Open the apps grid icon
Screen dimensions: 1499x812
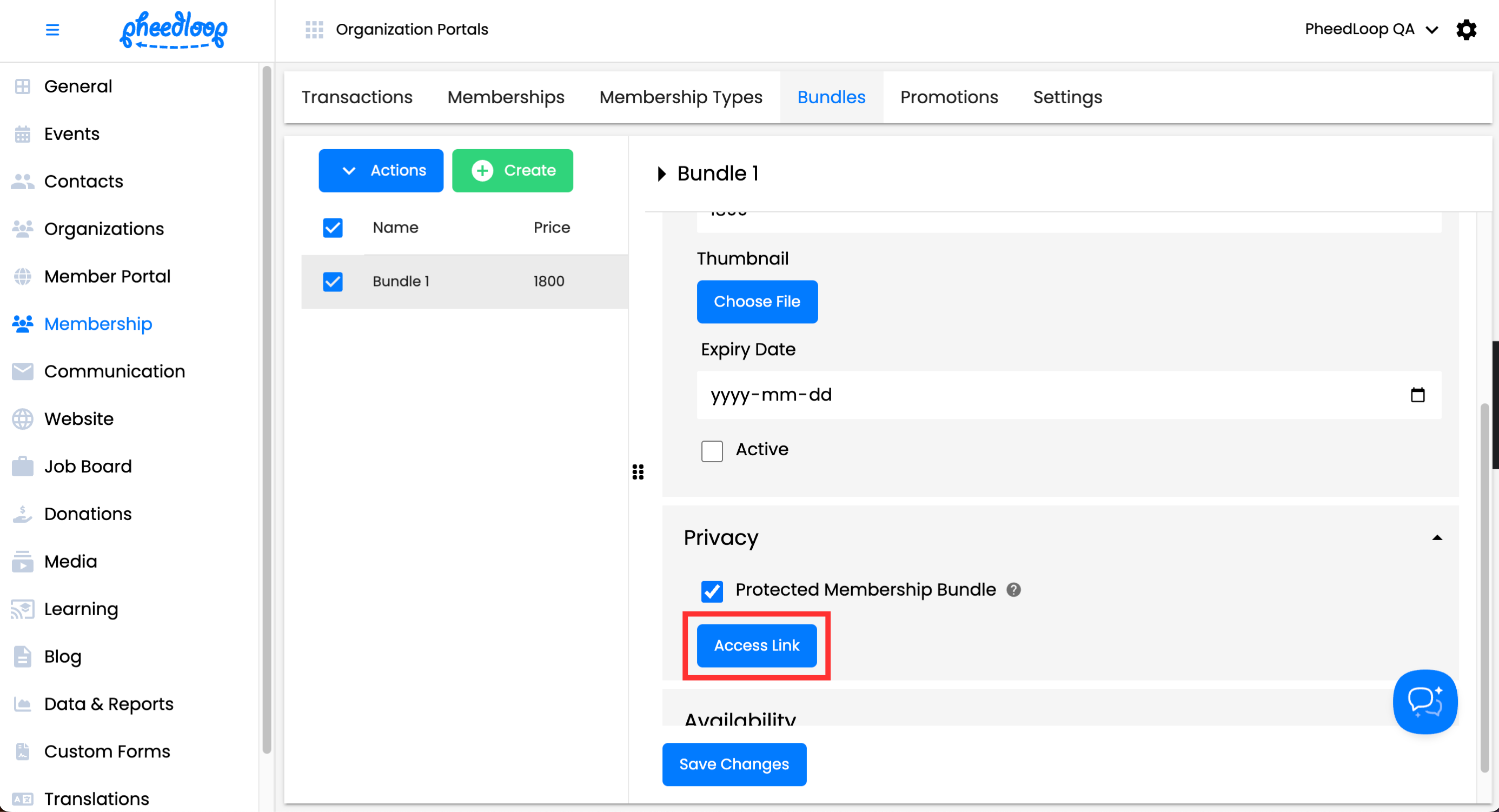click(314, 30)
